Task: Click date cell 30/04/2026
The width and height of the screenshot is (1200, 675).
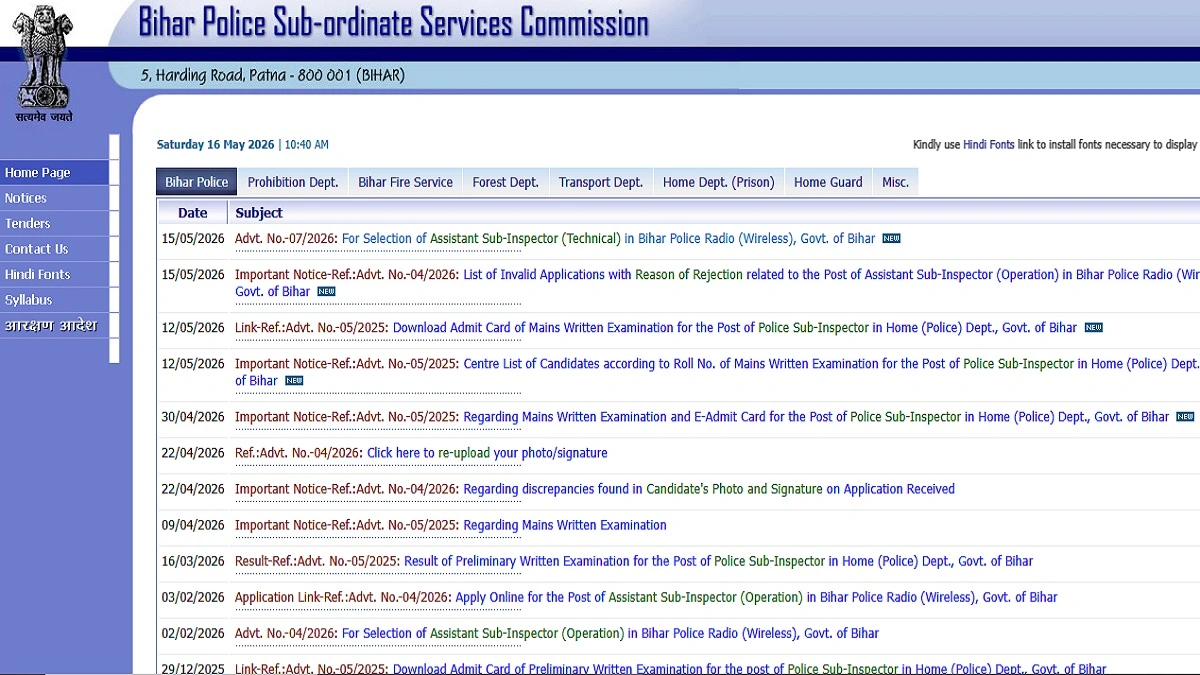Action: 193,417
